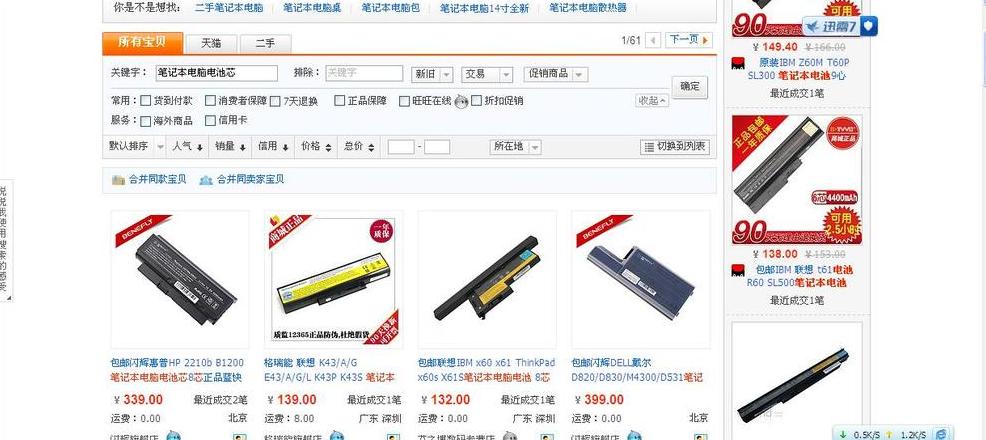Click the blue shield icon beside 迅雷7

[x=868, y=26]
